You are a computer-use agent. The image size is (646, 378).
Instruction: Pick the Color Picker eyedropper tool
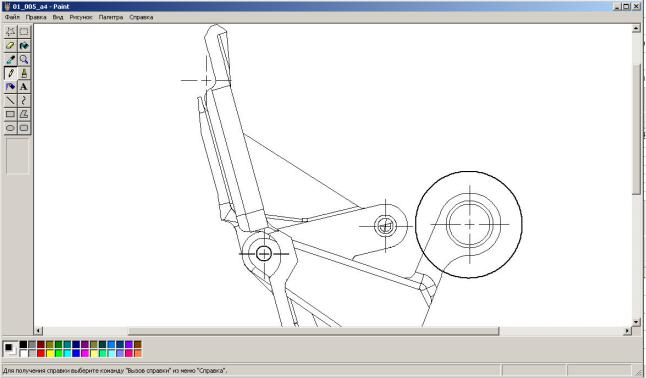click(x=10, y=59)
